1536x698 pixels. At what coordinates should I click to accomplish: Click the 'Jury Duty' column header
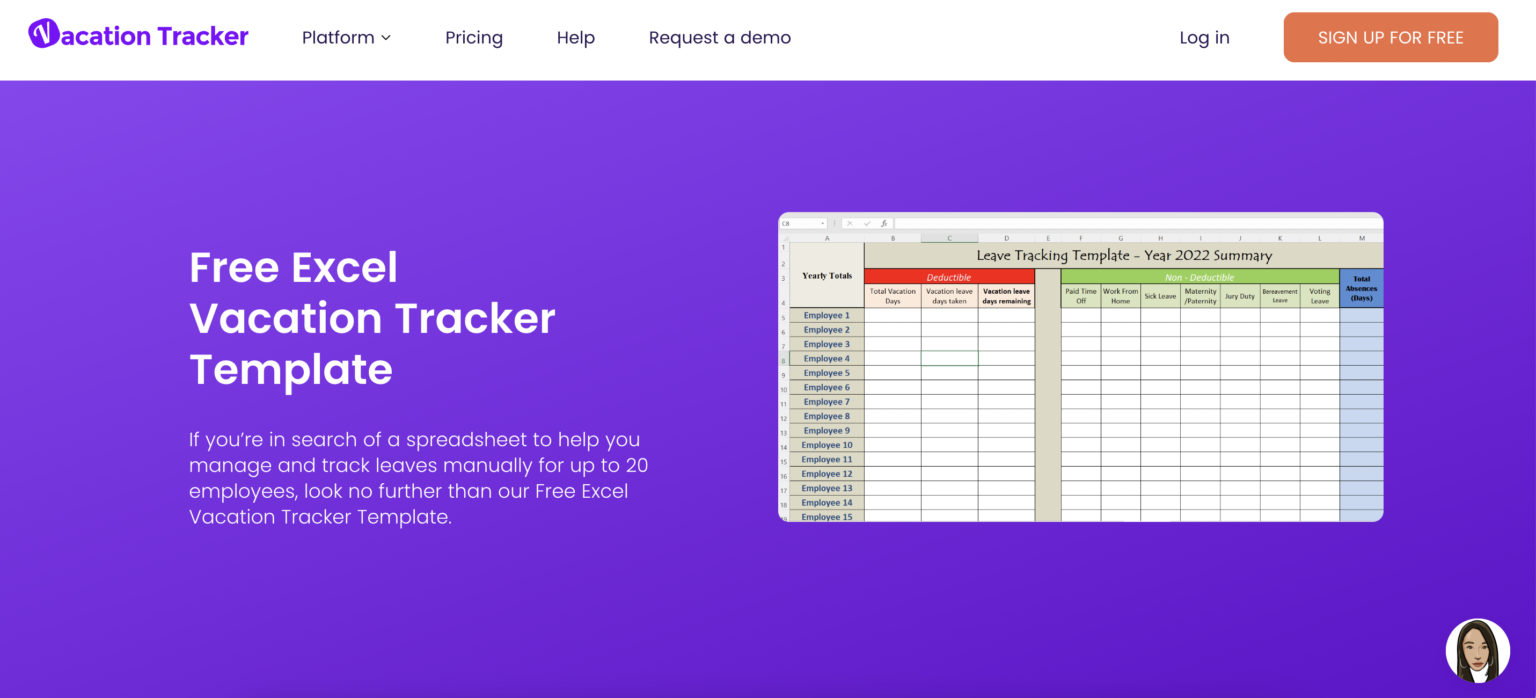[x=1240, y=296]
